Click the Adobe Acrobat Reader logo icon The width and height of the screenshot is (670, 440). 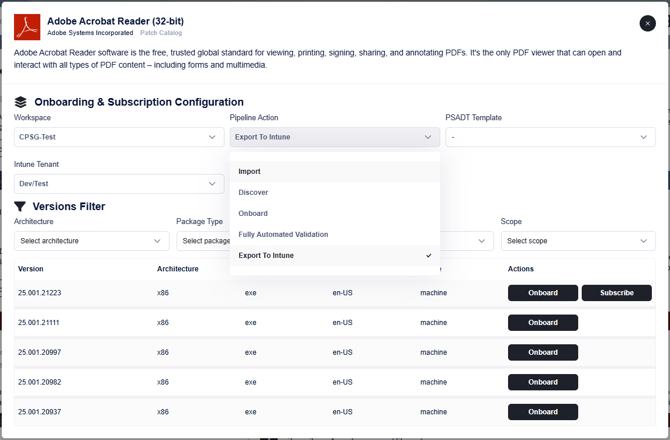click(27, 27)
